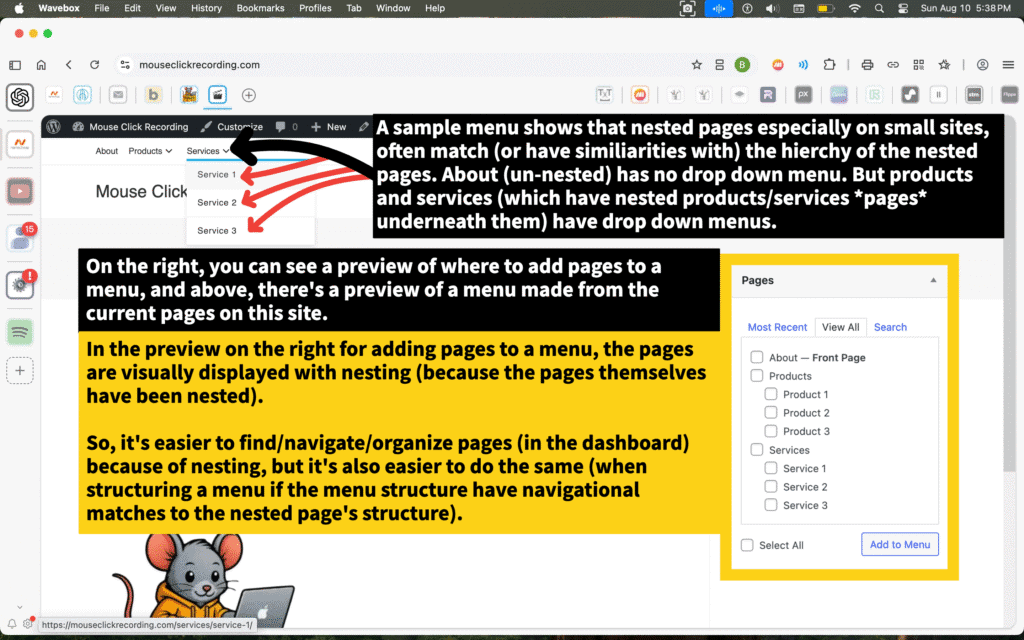Add a new tab with the plus icon
The width and height of the screenshot is (1024, 640).
(x=249, y=96)
